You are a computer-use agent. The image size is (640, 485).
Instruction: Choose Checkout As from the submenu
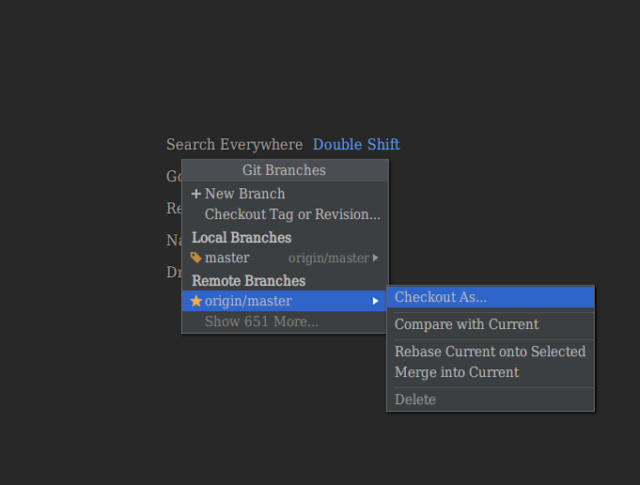tap(441, 297)
